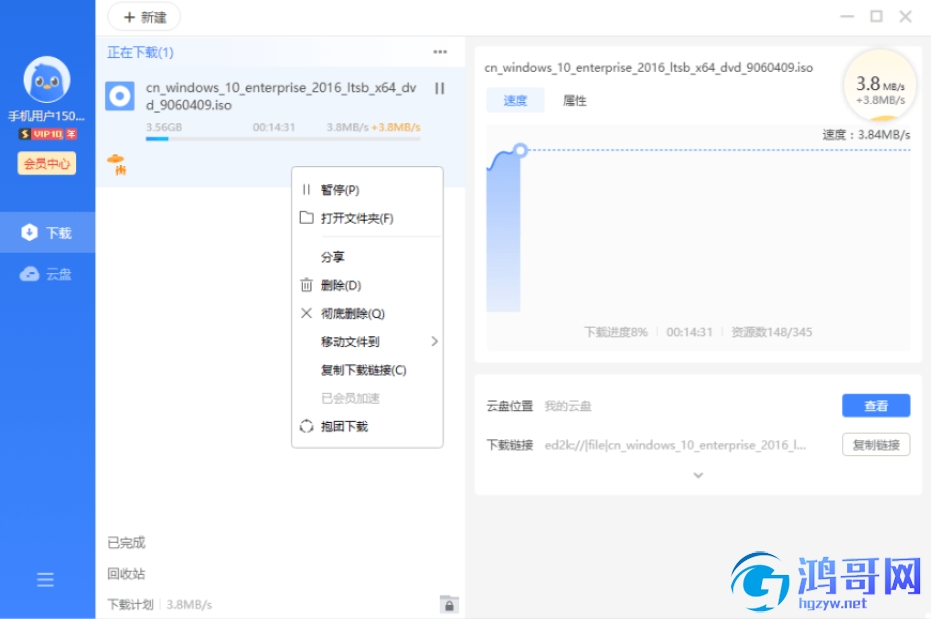Screen dimensions: 931x619
Task: Click the ISO disc file icon
Action: coord(120,96)
